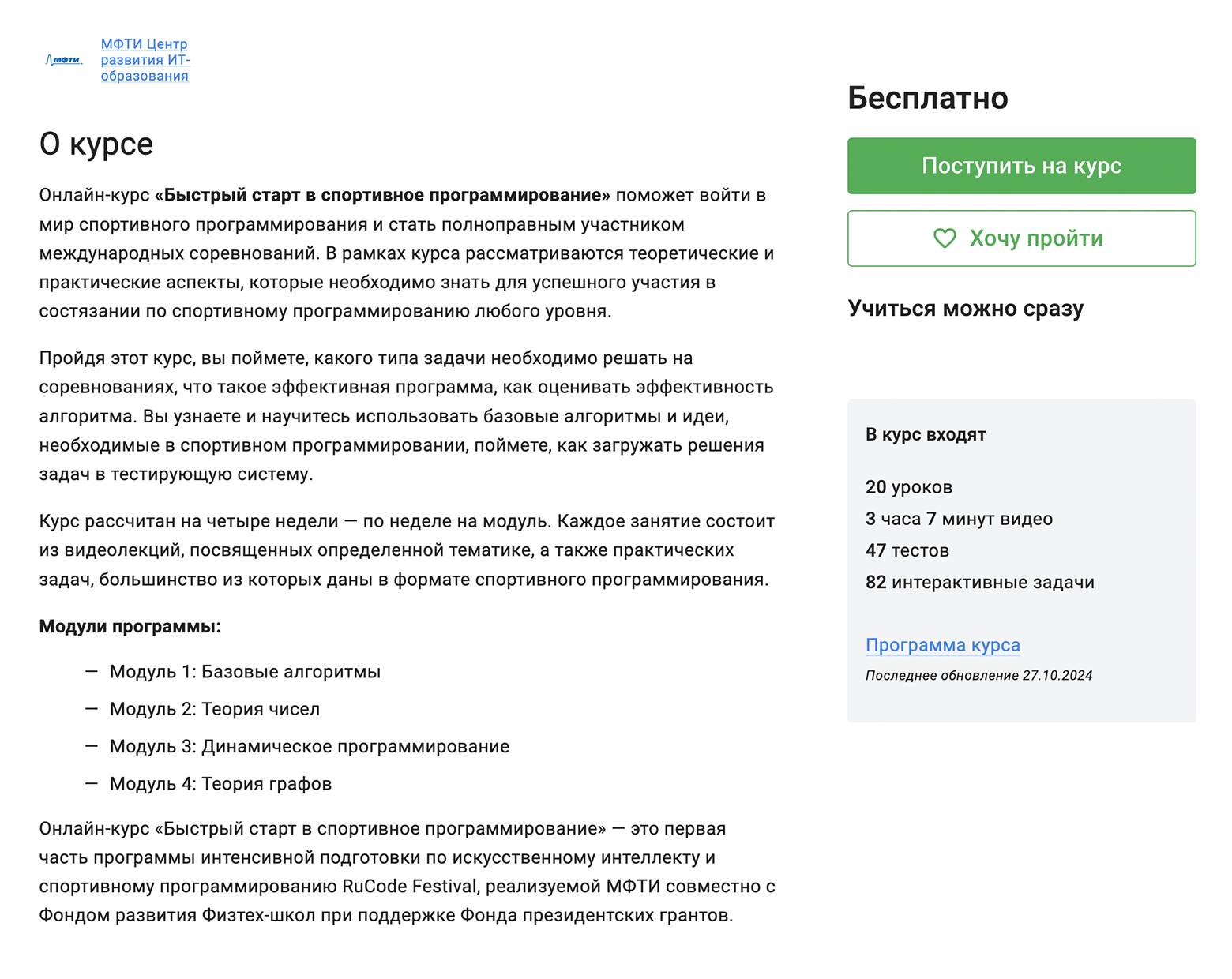Click the «3 часа 7 минут видео» line

(959, 519)
